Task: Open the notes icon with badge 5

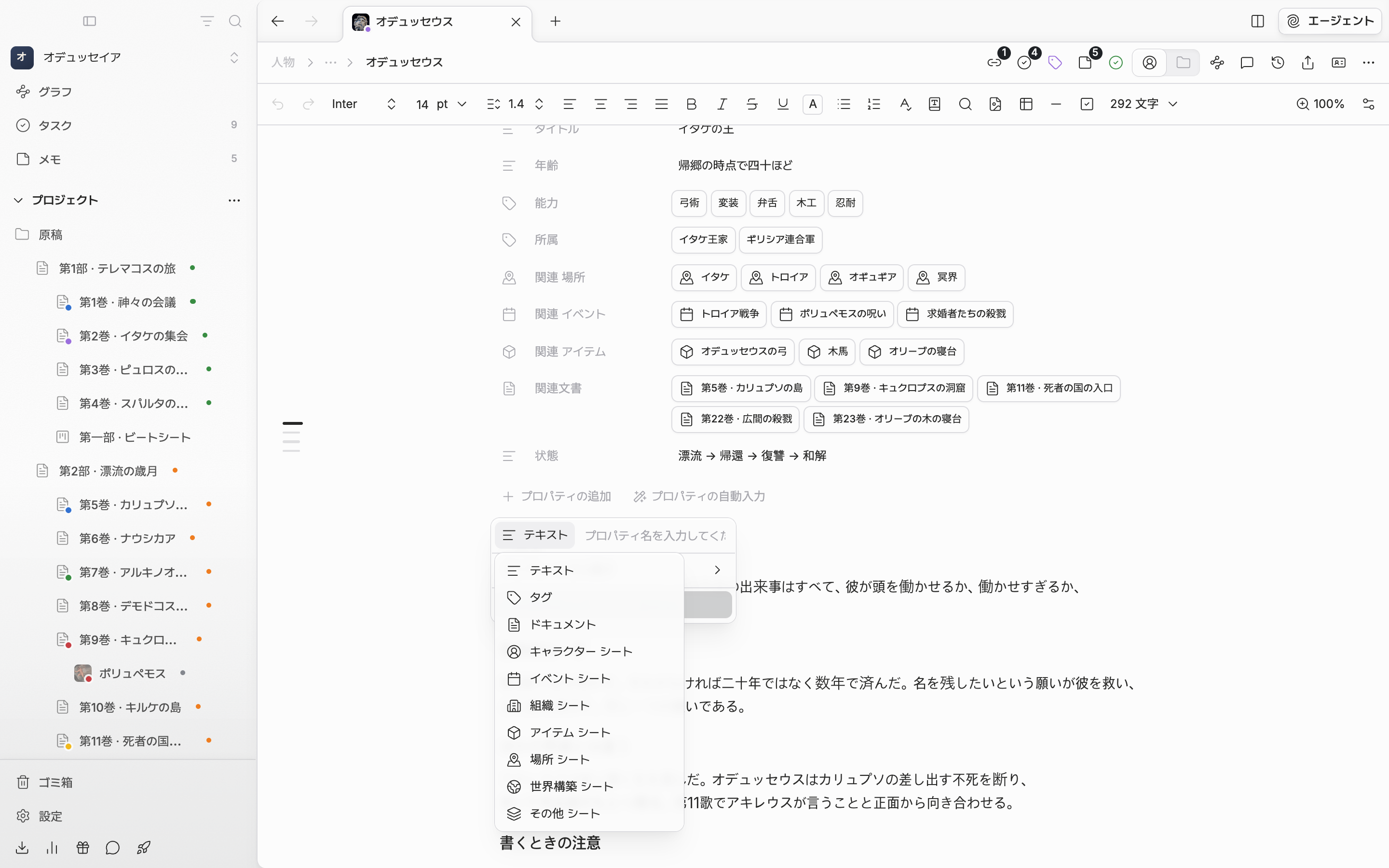Action: point(1085,63)
